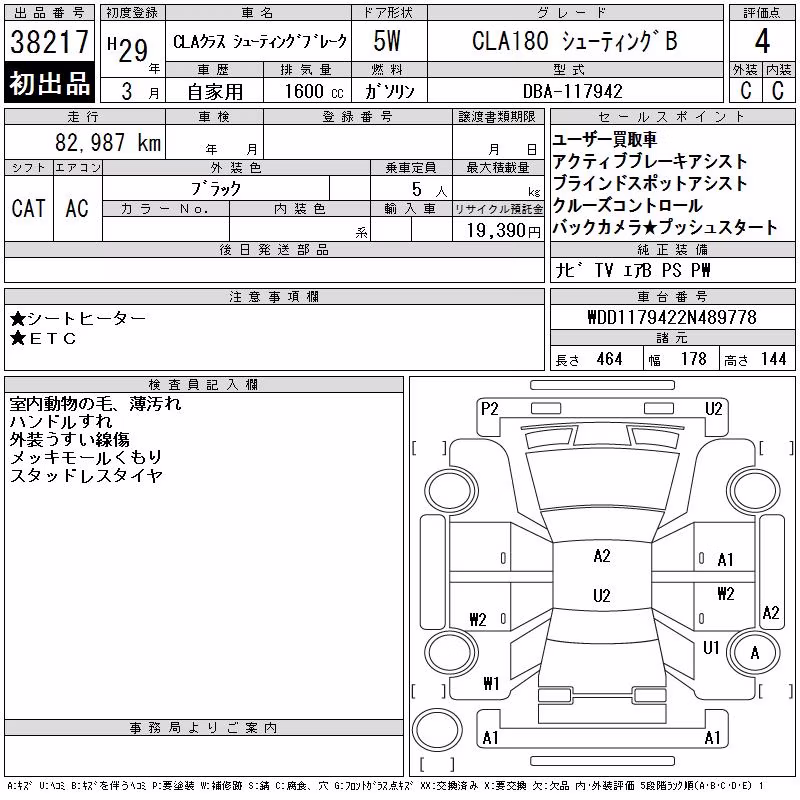This screenshot has height=800, width=800.
Task: Select the ★ETC note
Action: click(x=43, y=338)
